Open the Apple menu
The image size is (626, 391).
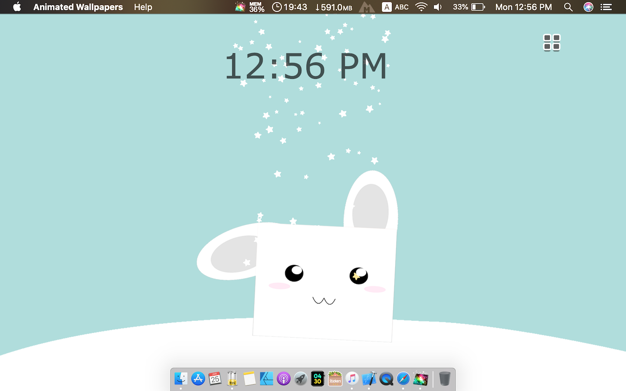point(17,7)
